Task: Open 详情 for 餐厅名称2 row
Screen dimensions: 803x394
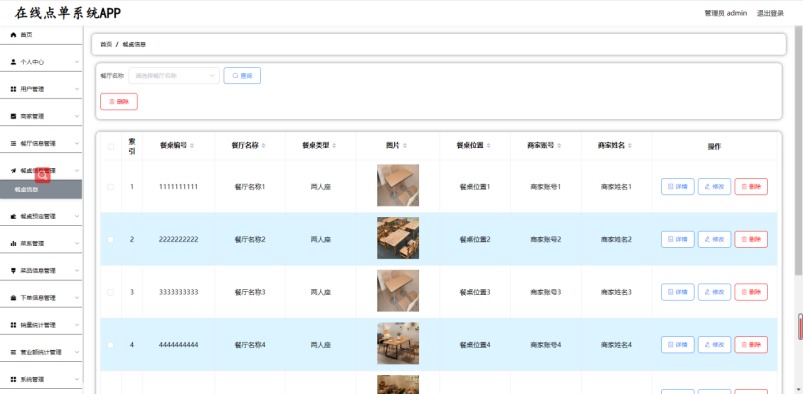Action: tap(678, 239)
